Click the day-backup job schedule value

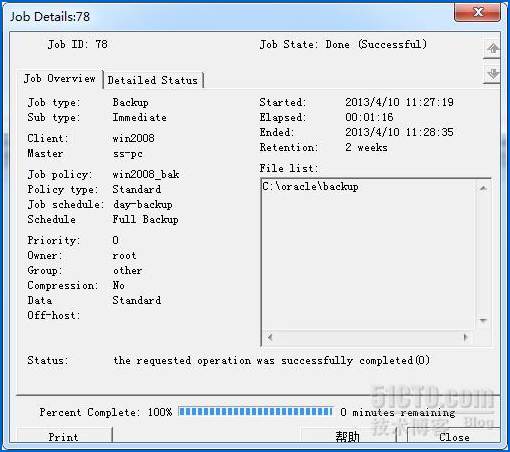(143, 204)
